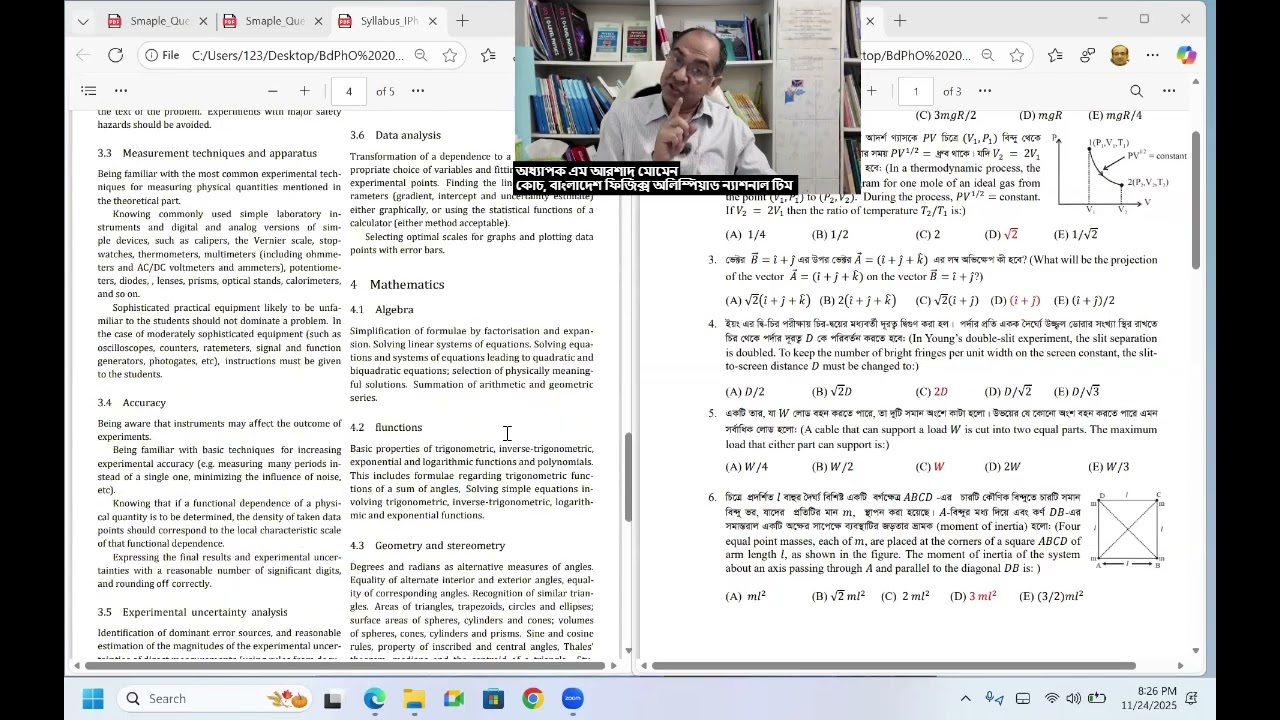
Task: Open more options beside the contents icon
Action: pyautogui.click(x=121, y=91)
